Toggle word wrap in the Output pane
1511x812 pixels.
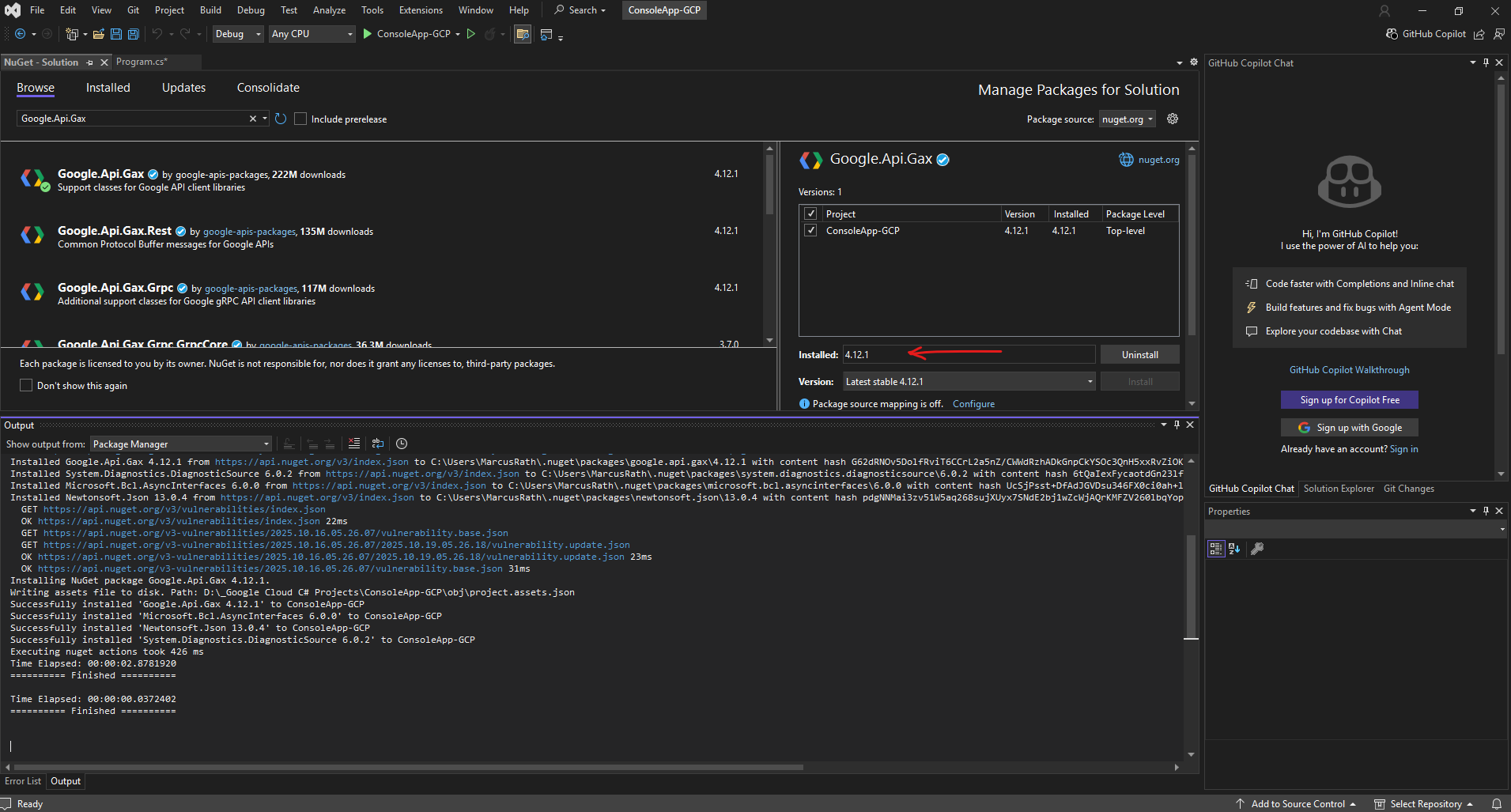378,444
